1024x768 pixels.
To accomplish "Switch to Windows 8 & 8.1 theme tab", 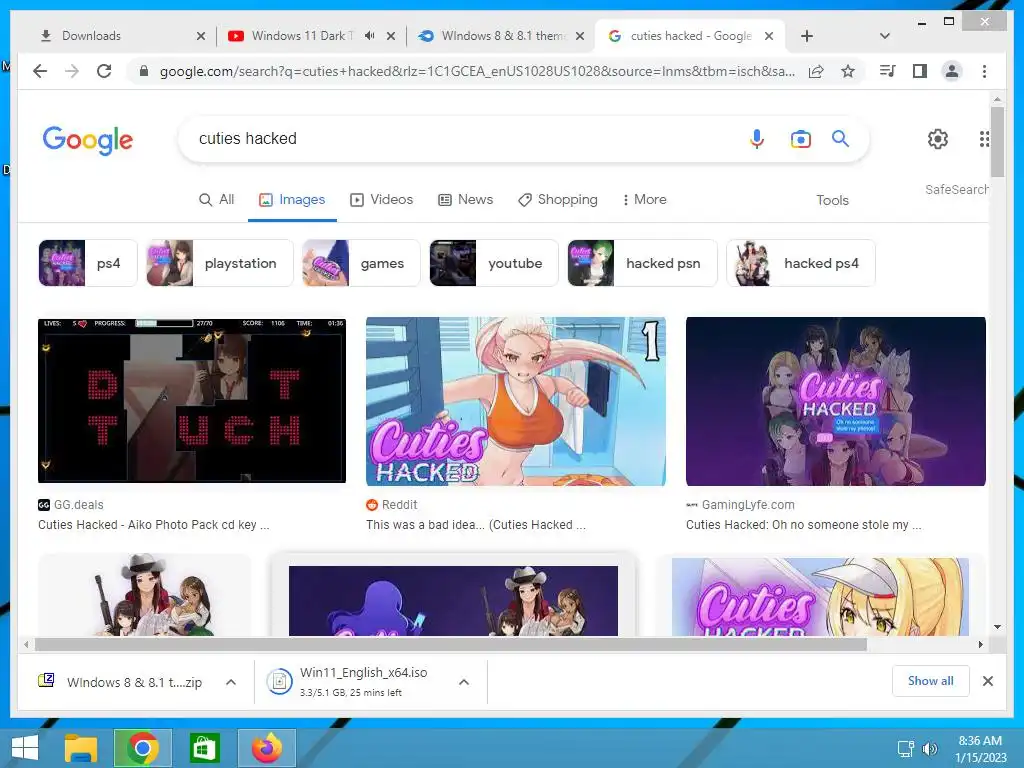I will (503, 36).
